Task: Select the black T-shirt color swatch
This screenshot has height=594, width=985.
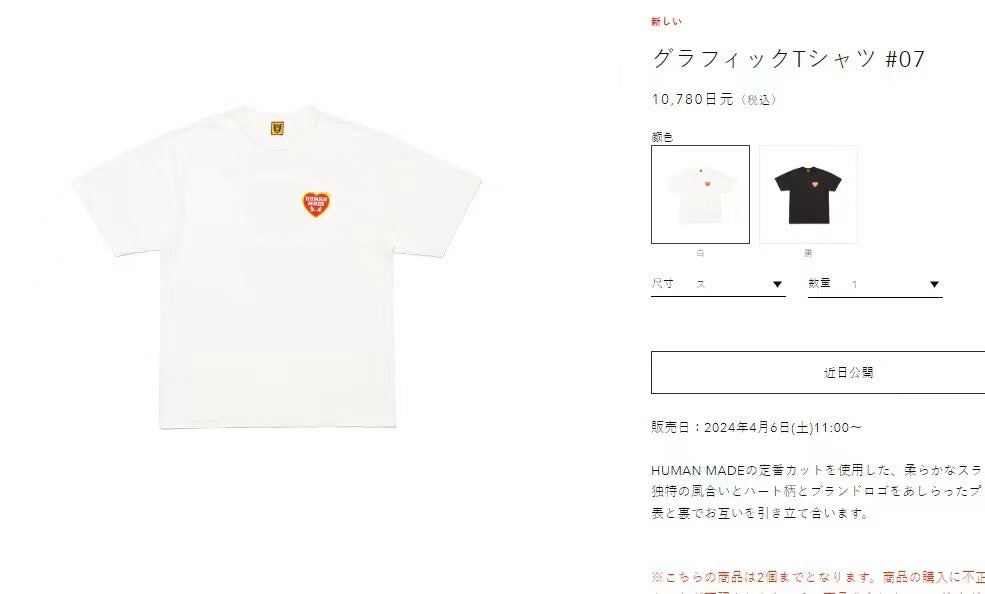Action: click(x=808, y=195)
